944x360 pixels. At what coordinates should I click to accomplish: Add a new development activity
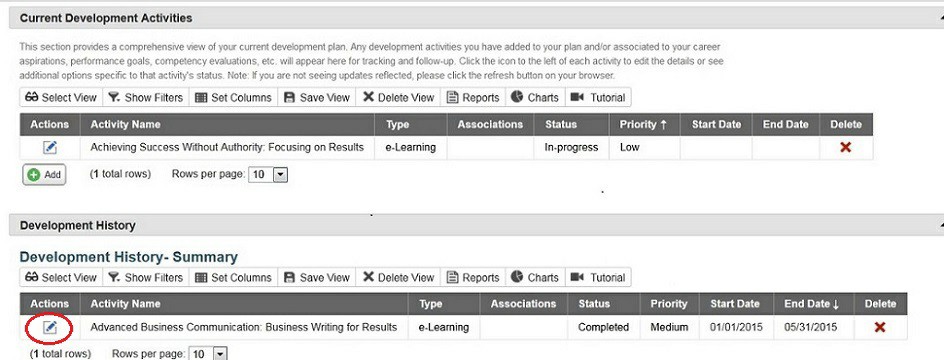coord(45,175)
